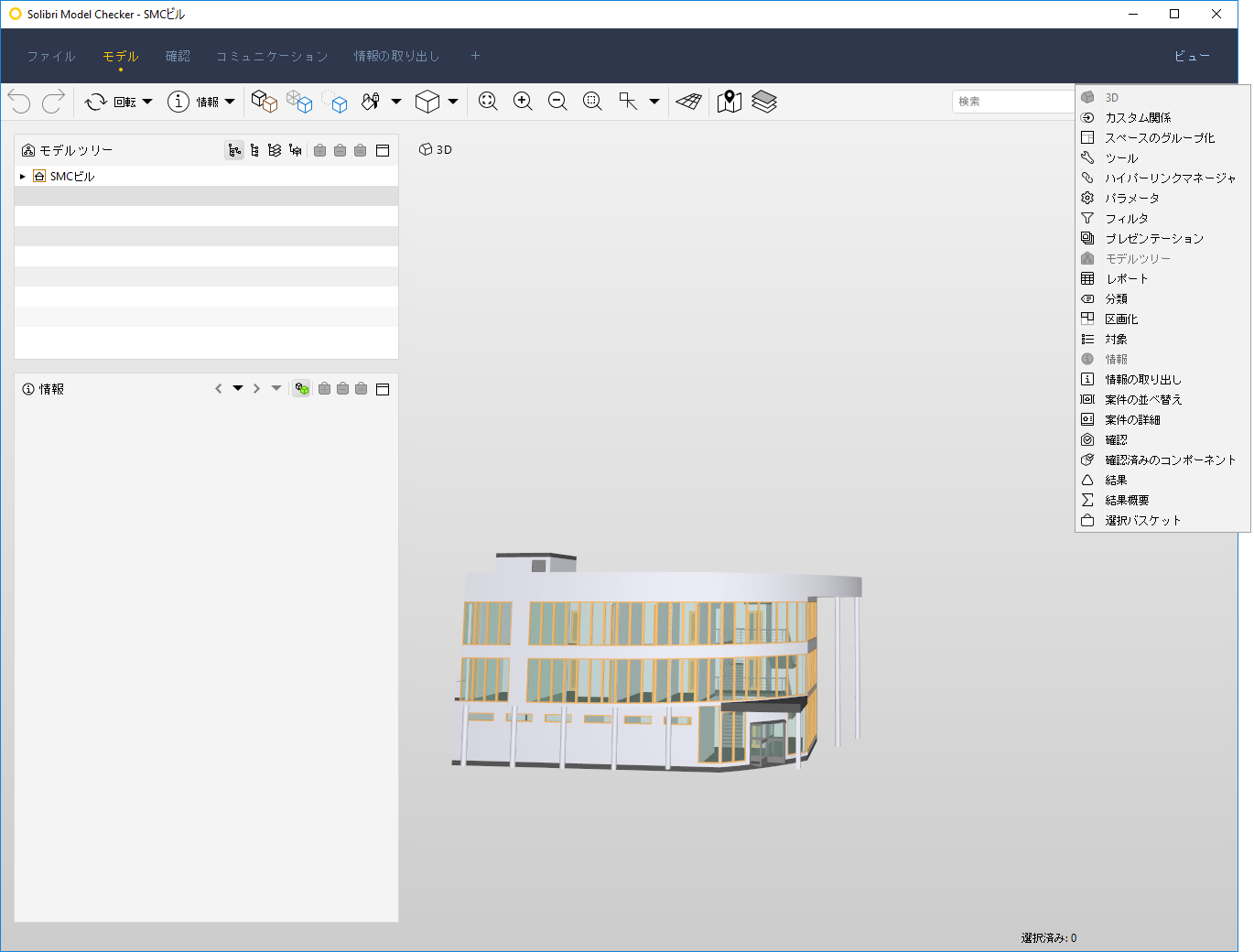Click the zoom in magnifier icon

pyautogui.click(x=523, y=102)
